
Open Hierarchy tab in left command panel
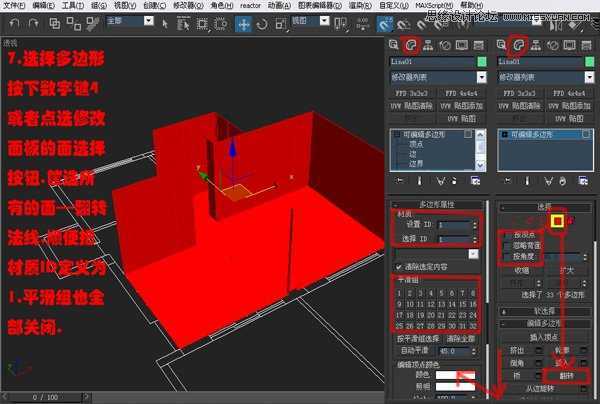coord(428,46)
